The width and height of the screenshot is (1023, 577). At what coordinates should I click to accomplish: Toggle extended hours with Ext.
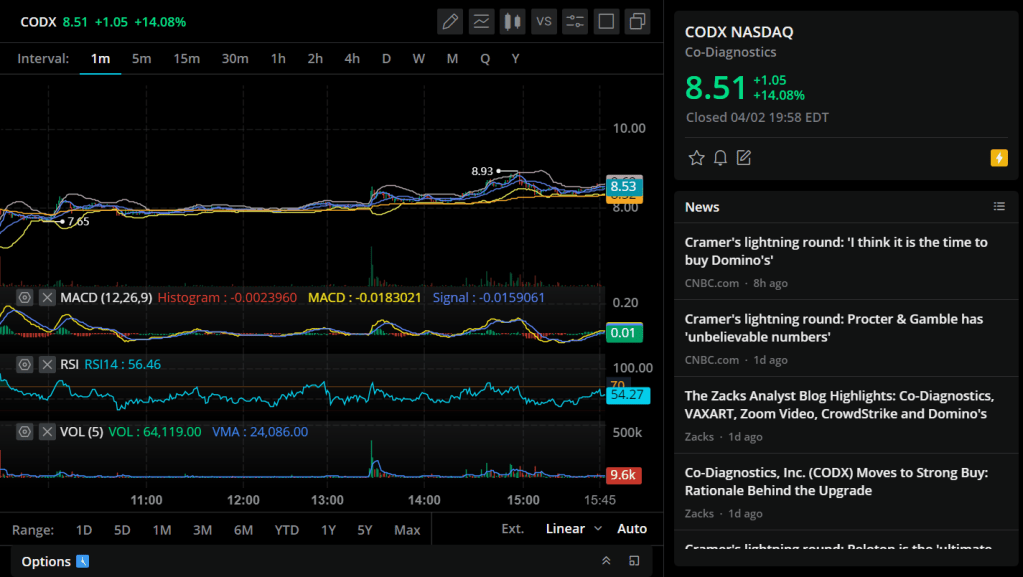pyautogui.click(x=512, y=529)
